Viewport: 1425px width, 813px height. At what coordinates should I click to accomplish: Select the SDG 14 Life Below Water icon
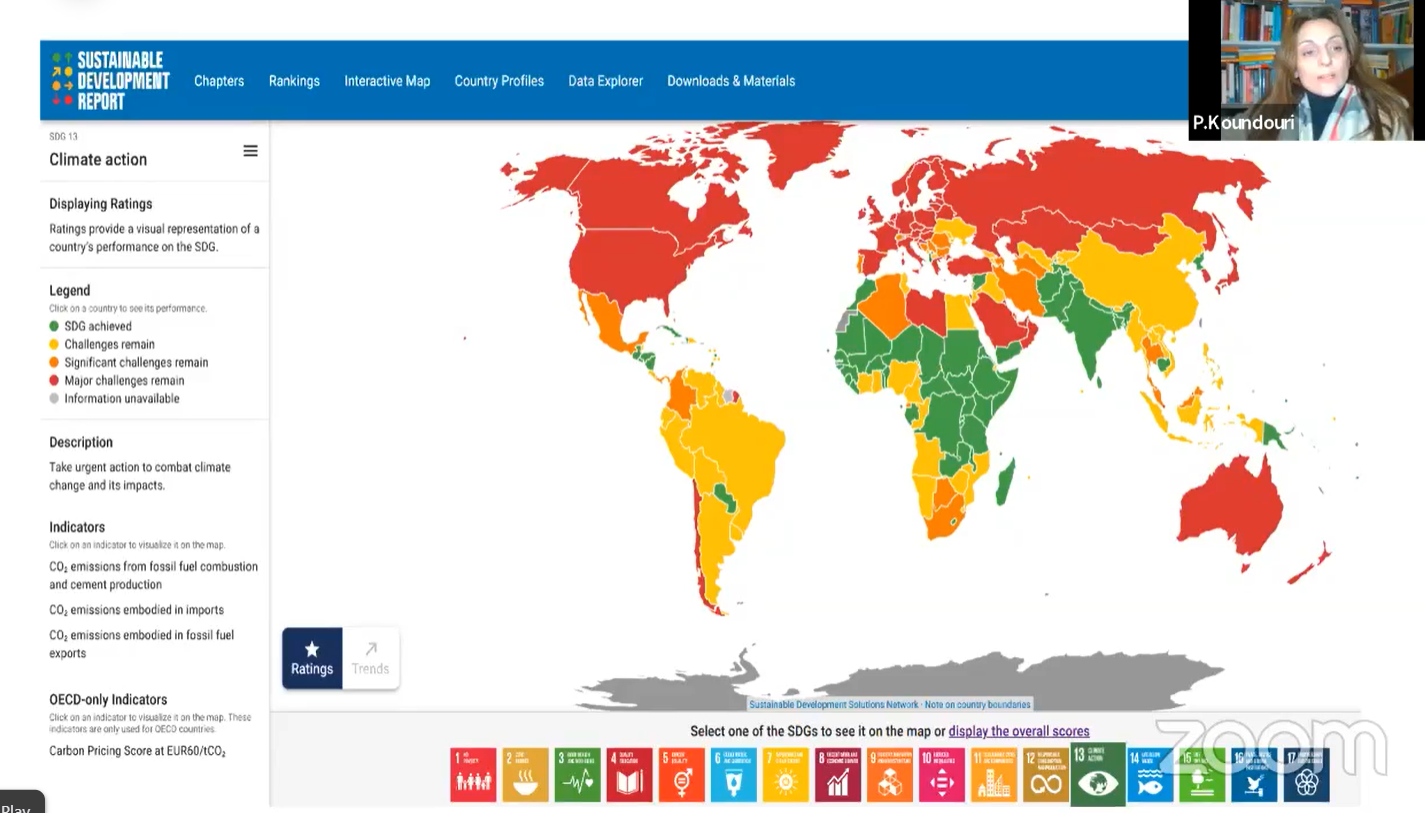point(1150,774)
